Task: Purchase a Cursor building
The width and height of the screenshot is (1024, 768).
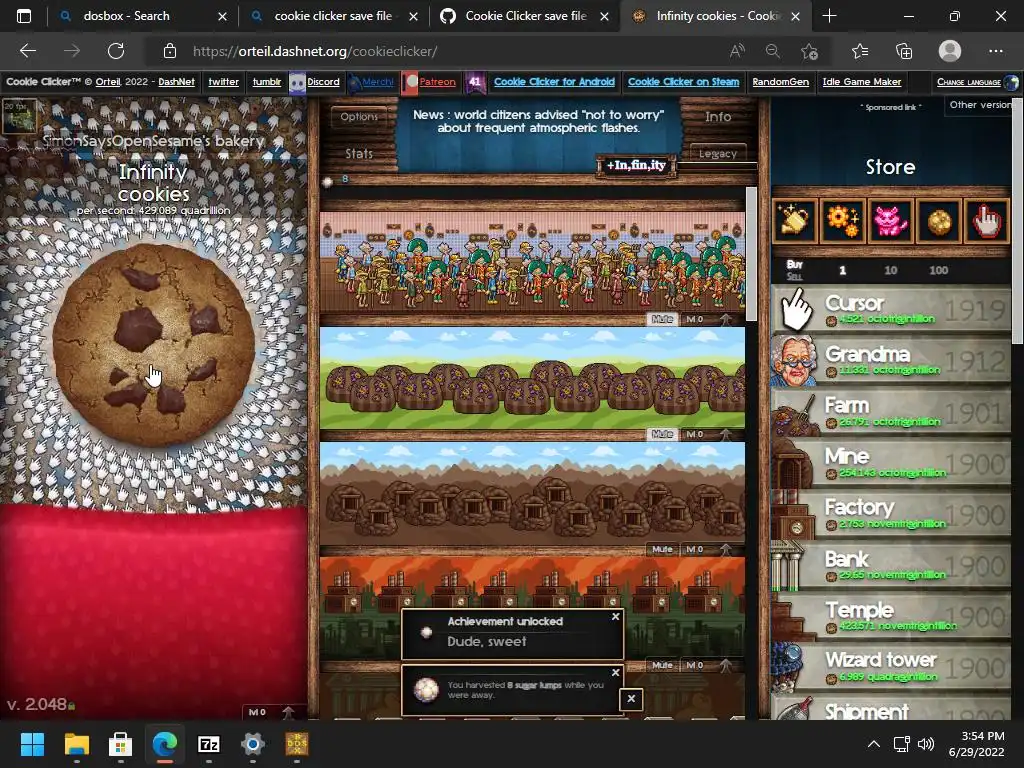Action: pyautogui.click(x=891, y=309)
